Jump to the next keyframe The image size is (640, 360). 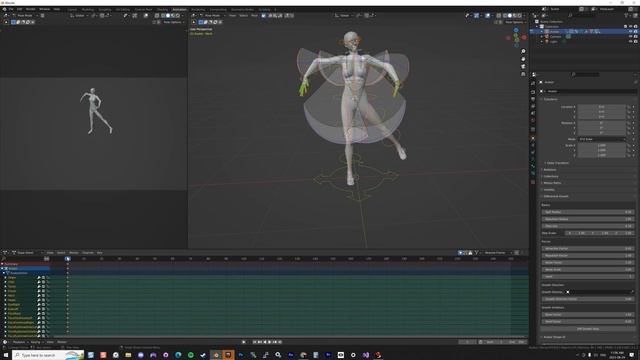pyautogui.click(x=275, y=342)
